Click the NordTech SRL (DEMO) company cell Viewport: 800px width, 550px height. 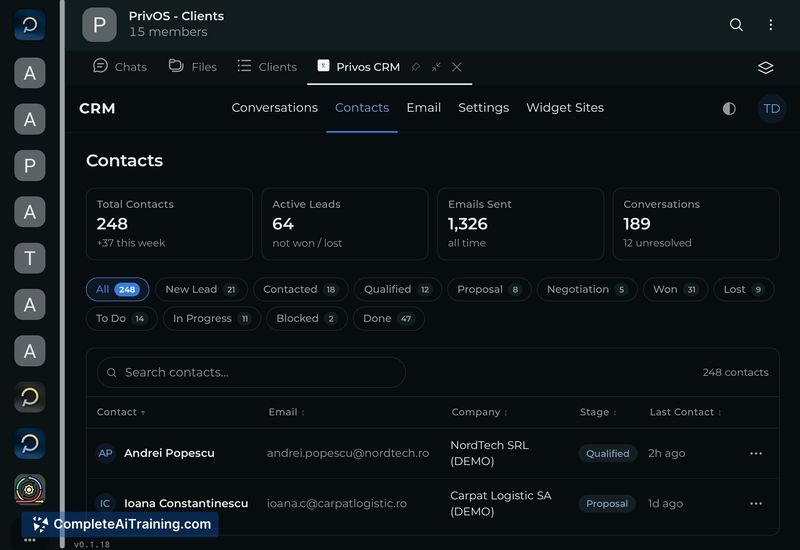[x=489, y=453]
